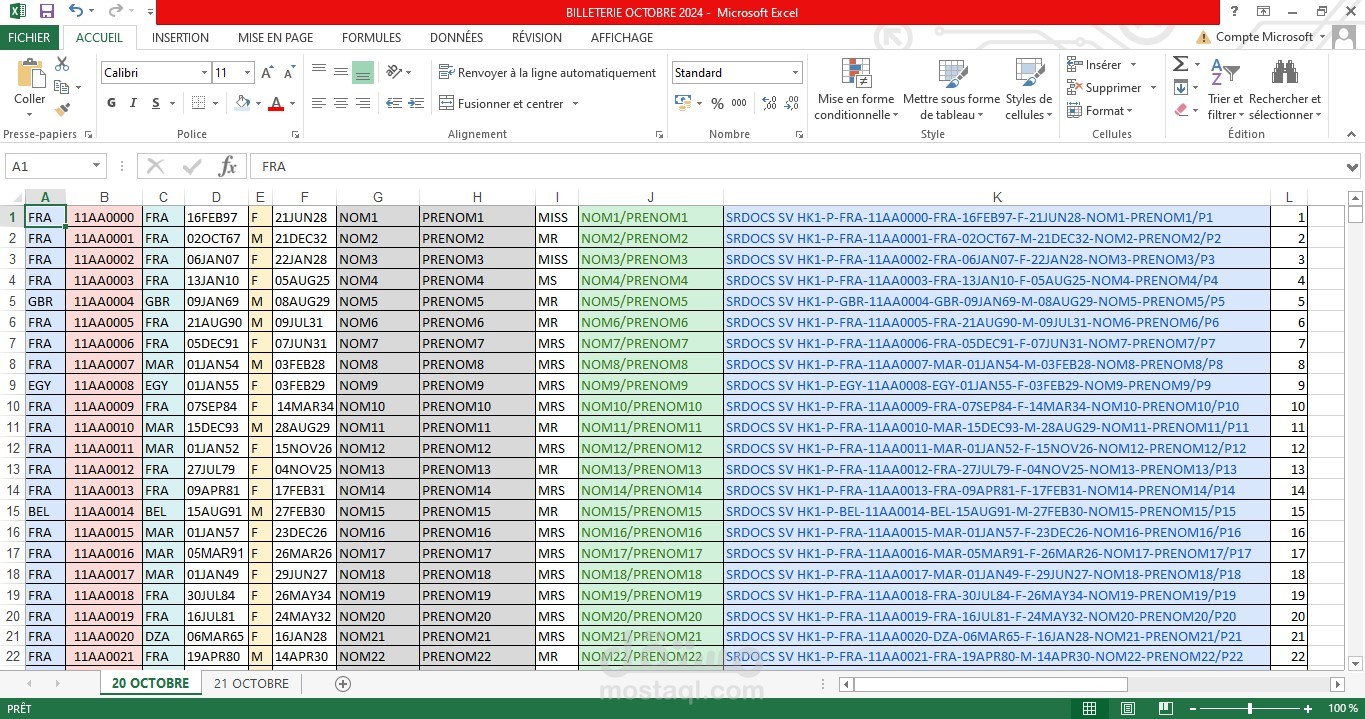The image size is (1365, 719).
Task: Click the AutoSum sigma icon
Action: tap(1180, 64)
